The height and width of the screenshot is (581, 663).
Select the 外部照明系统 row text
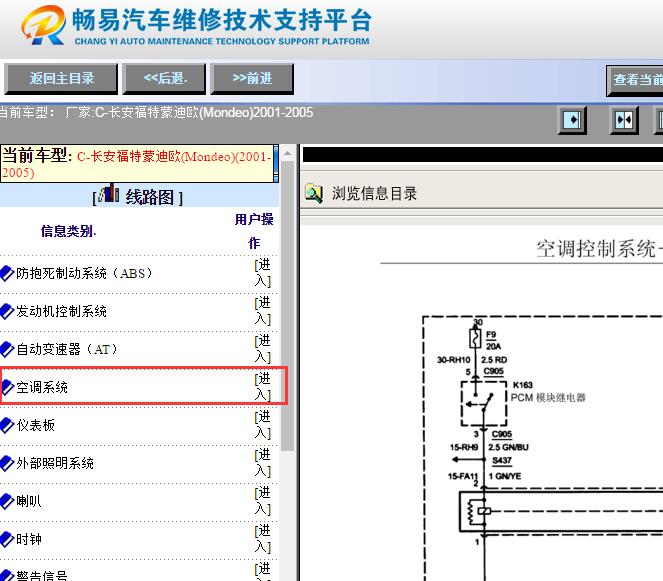55,463
